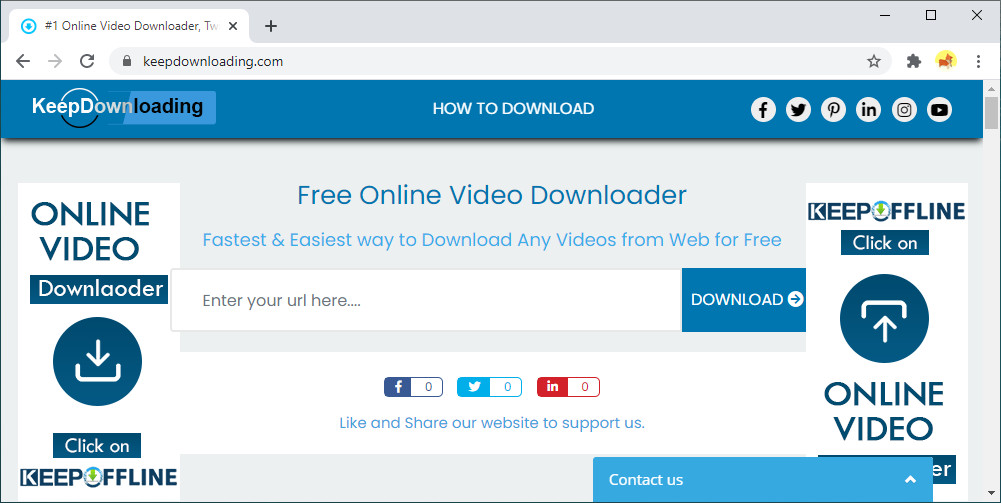
Task: Open the Twitter icon in site header
Action: coord(798,109)
